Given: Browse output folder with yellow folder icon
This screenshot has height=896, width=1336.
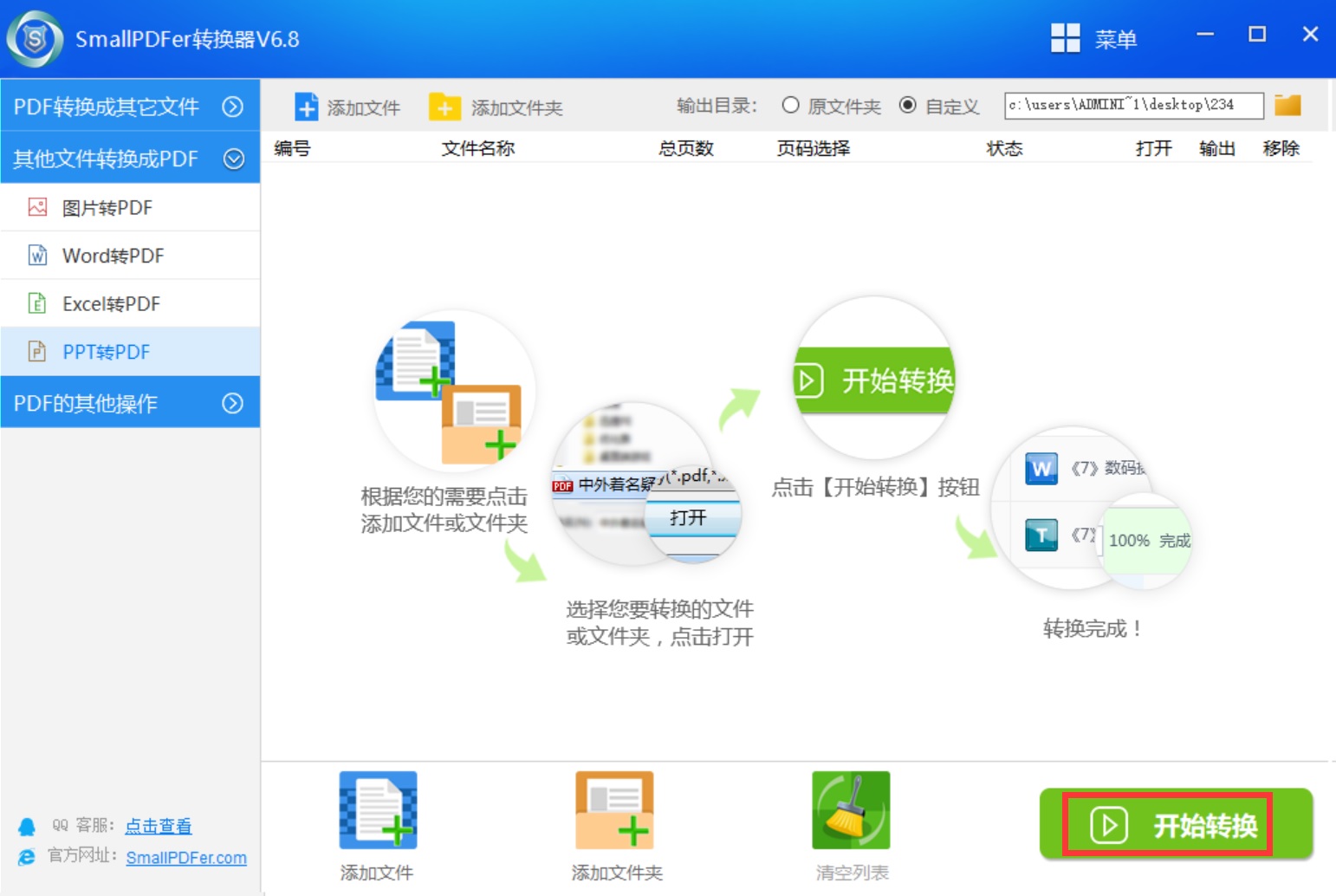Looking at the screenshot, I should (x=1287, y=105).
